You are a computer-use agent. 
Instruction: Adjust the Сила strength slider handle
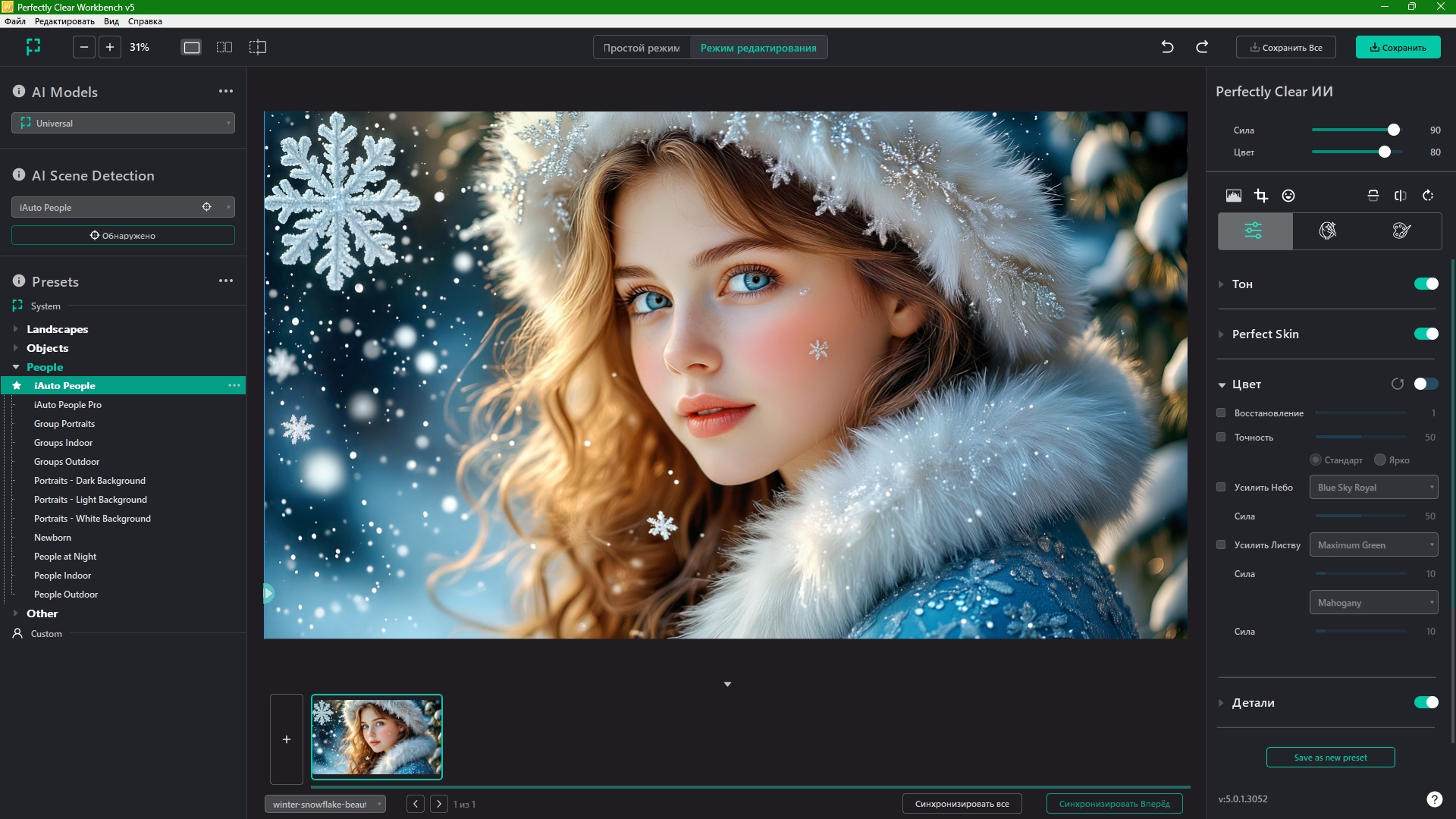pyautogui.click(x=1393, y=130)
